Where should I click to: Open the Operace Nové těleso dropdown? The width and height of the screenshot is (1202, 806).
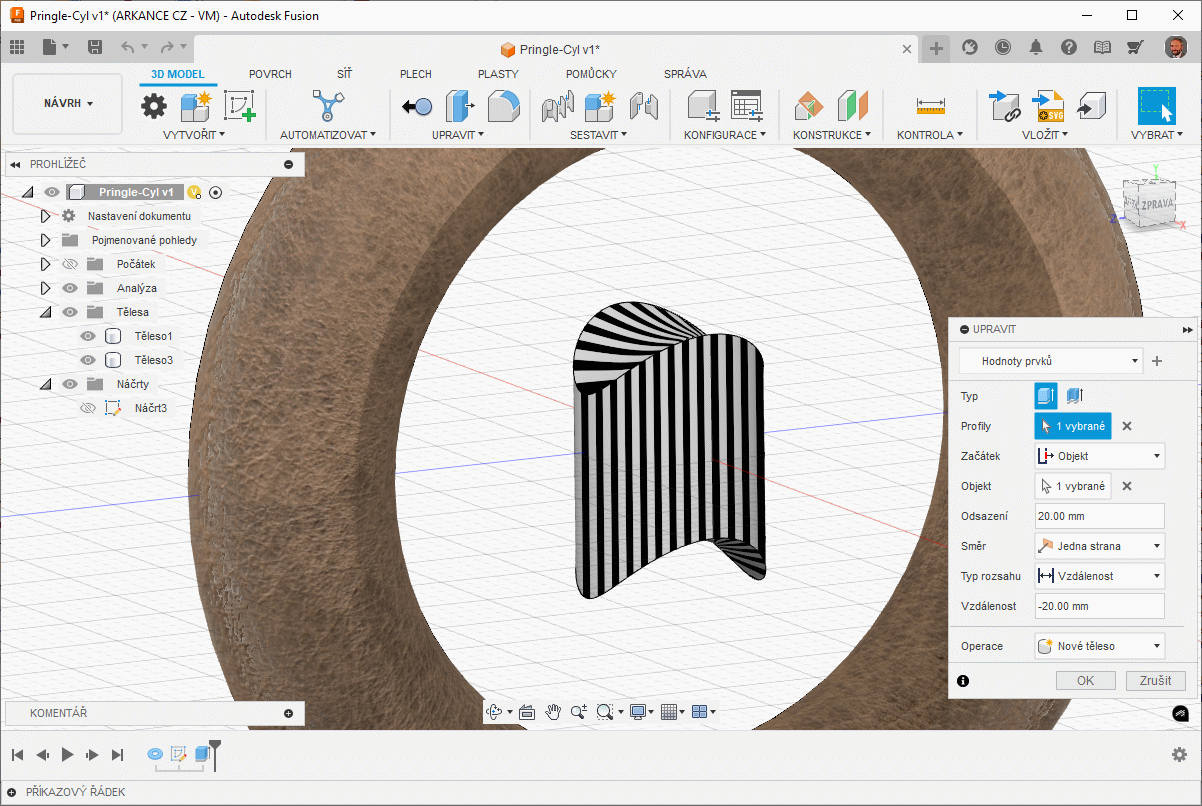(x=1100, y=646)
